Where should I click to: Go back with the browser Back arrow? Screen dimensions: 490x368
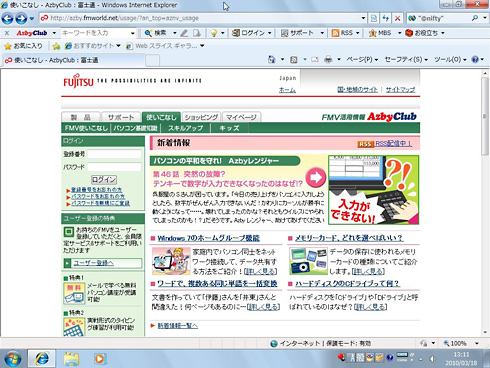(7, 18)
